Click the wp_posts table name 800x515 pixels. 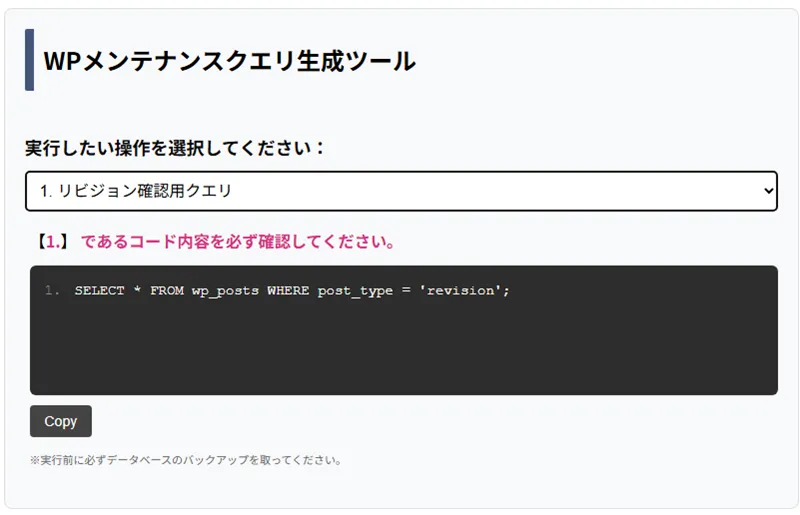coord(225,291)
